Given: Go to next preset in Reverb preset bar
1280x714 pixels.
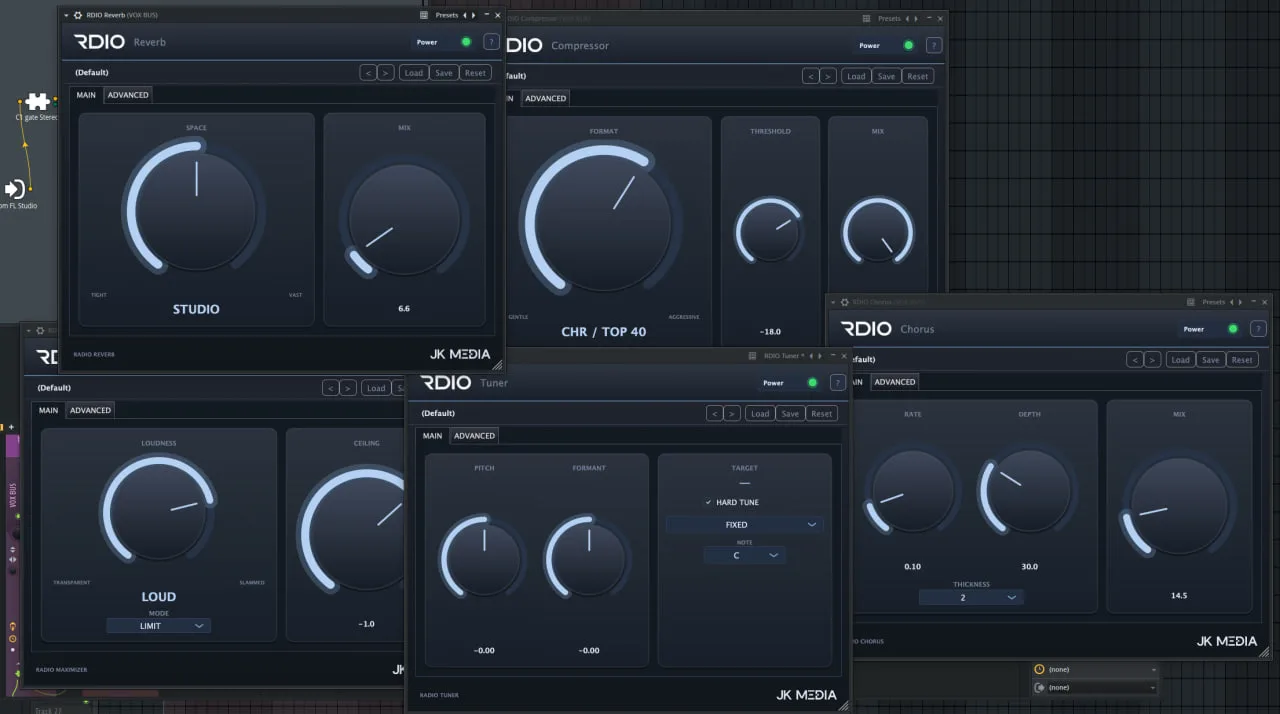Looking at the screenshot, I should point(386,72).
